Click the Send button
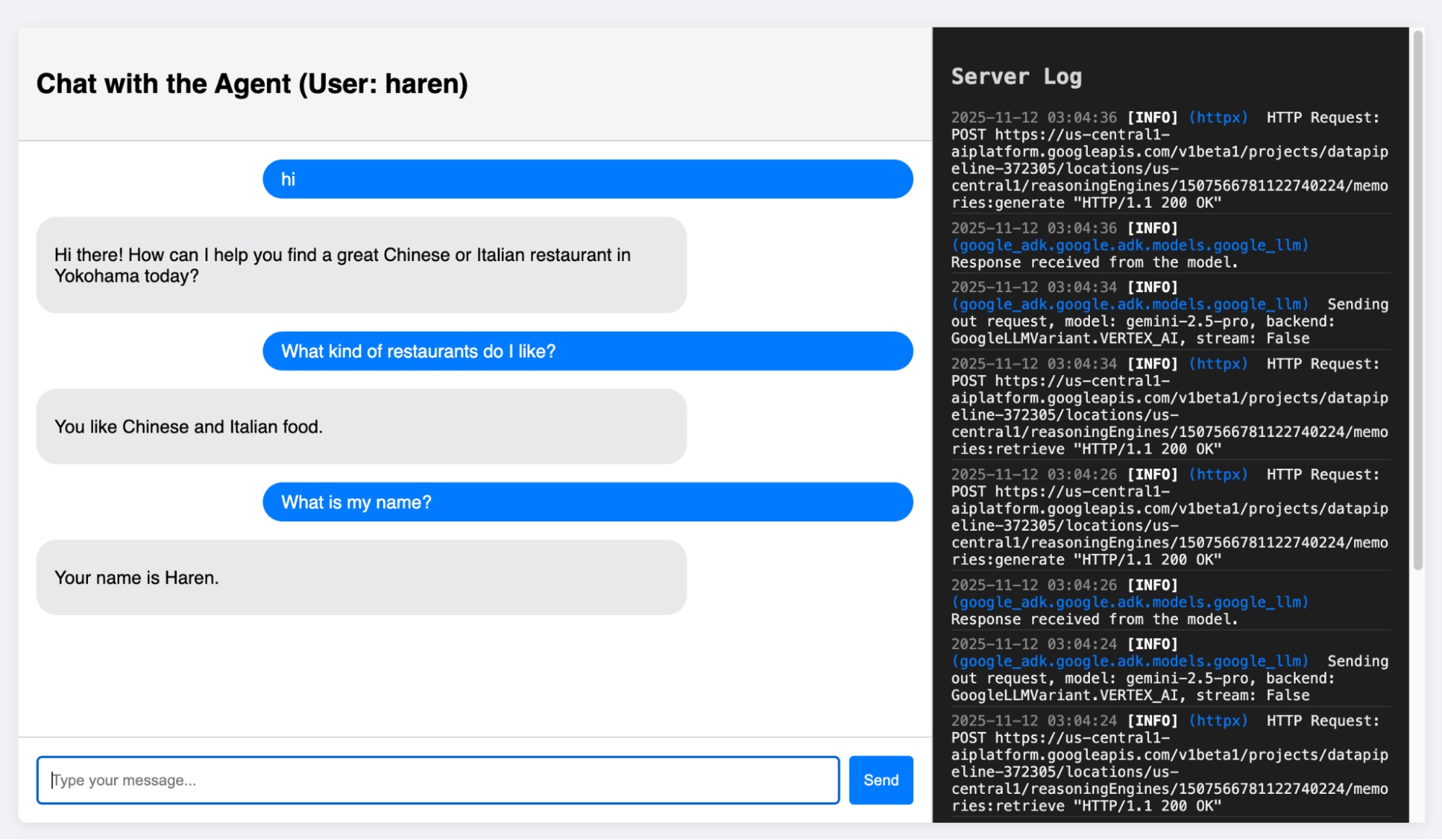The width and height of the screenshot is (1442, 840). point(880,780)
